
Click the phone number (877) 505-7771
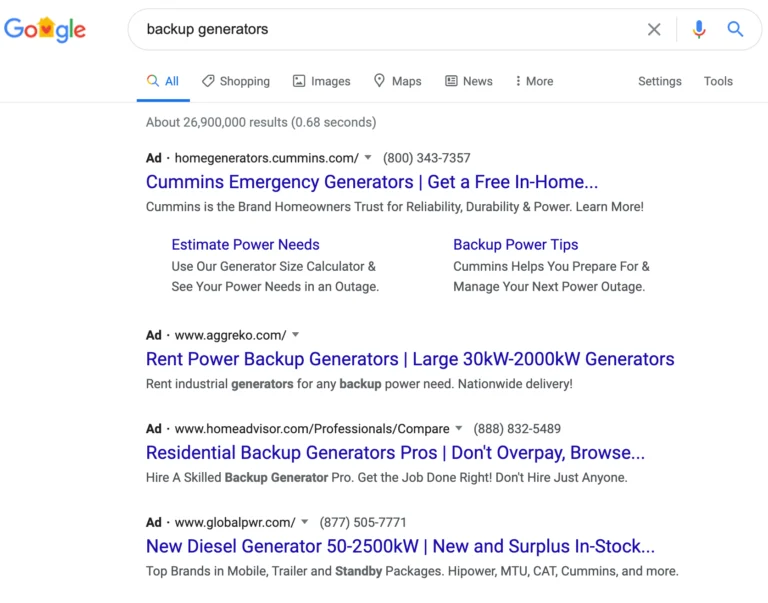pos(363,523)
